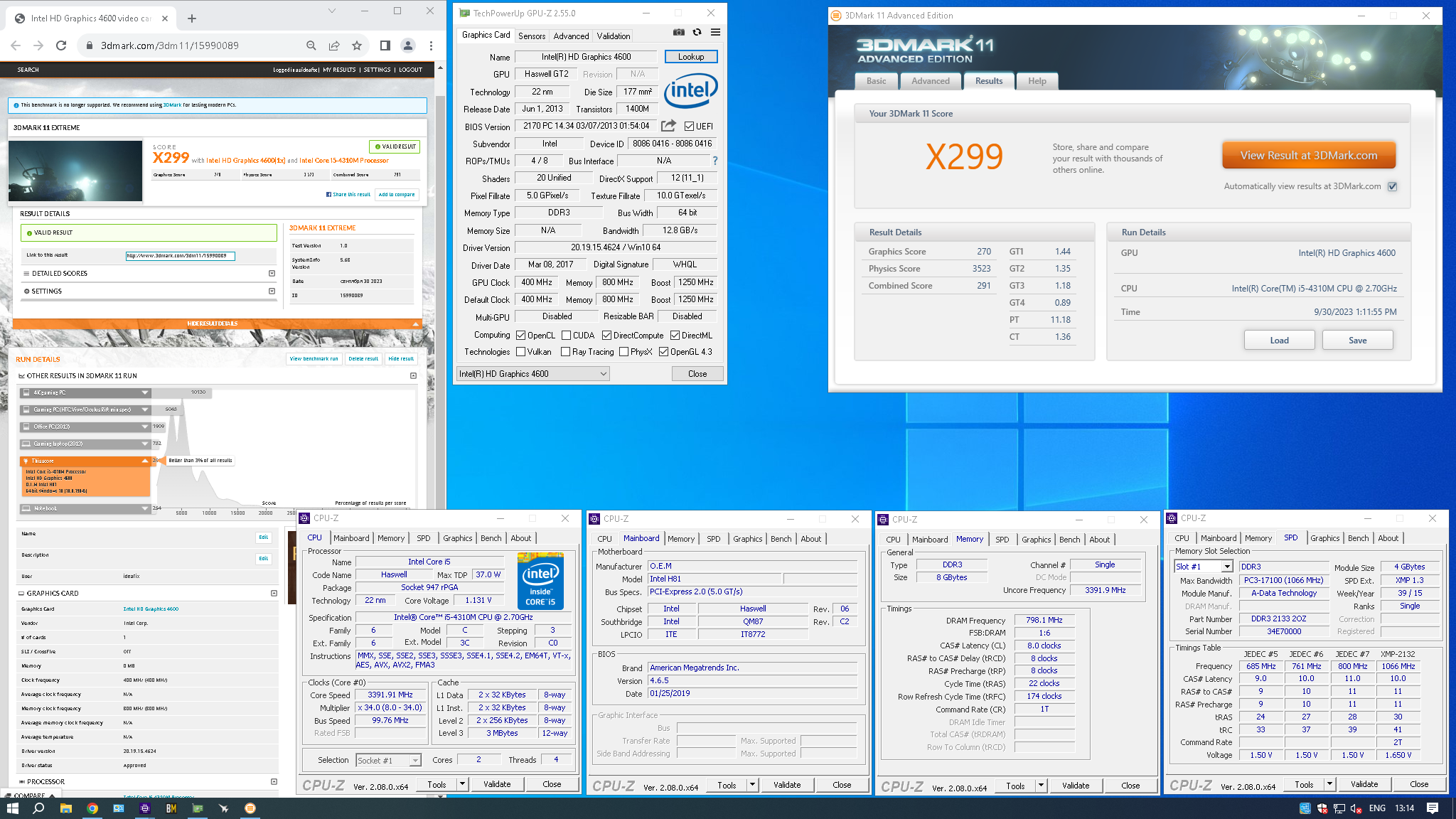Toggle the DirectML checkbox
The height and width of the screenshot is (819, 1456).
(675, 336)
